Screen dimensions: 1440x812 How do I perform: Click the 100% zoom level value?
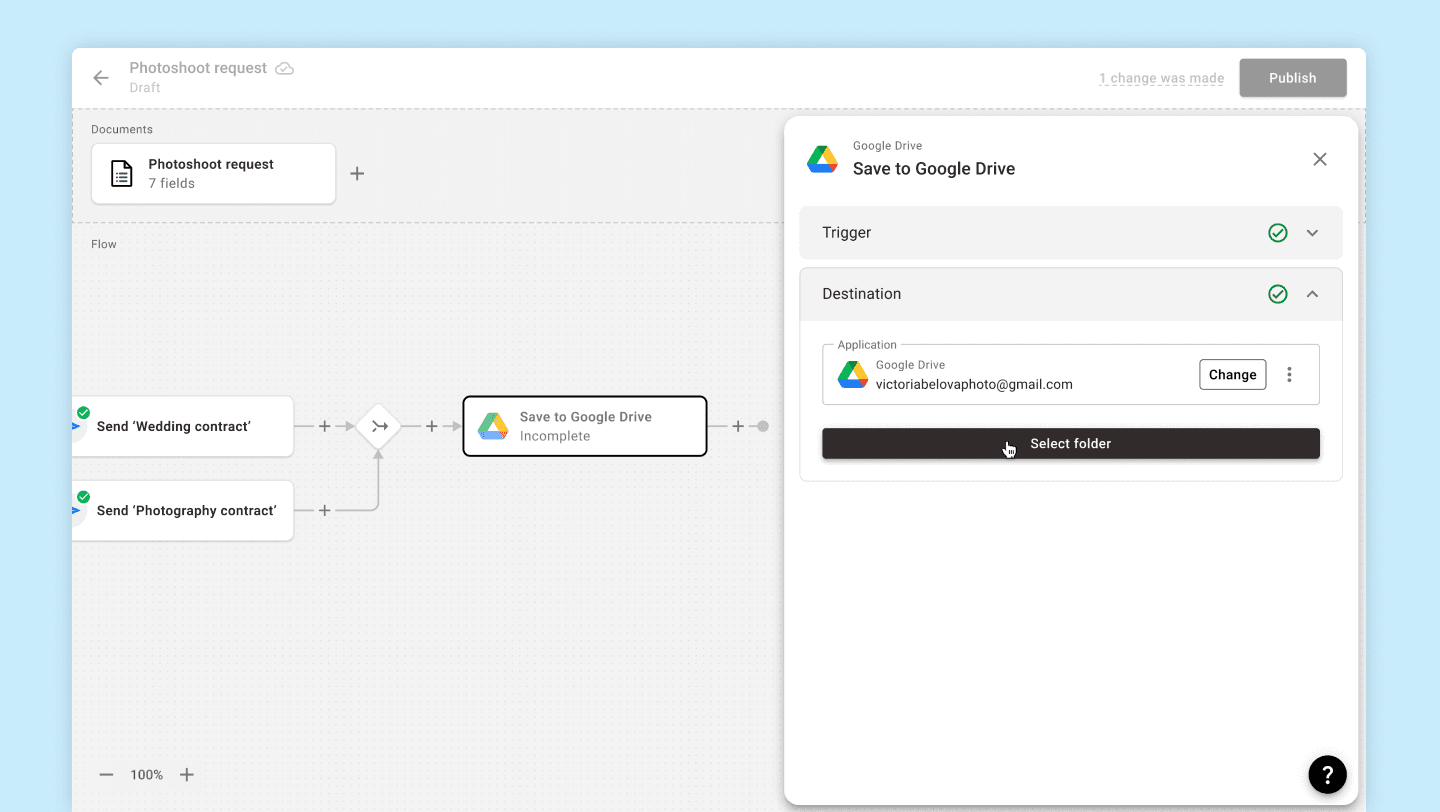coord(147,775)
